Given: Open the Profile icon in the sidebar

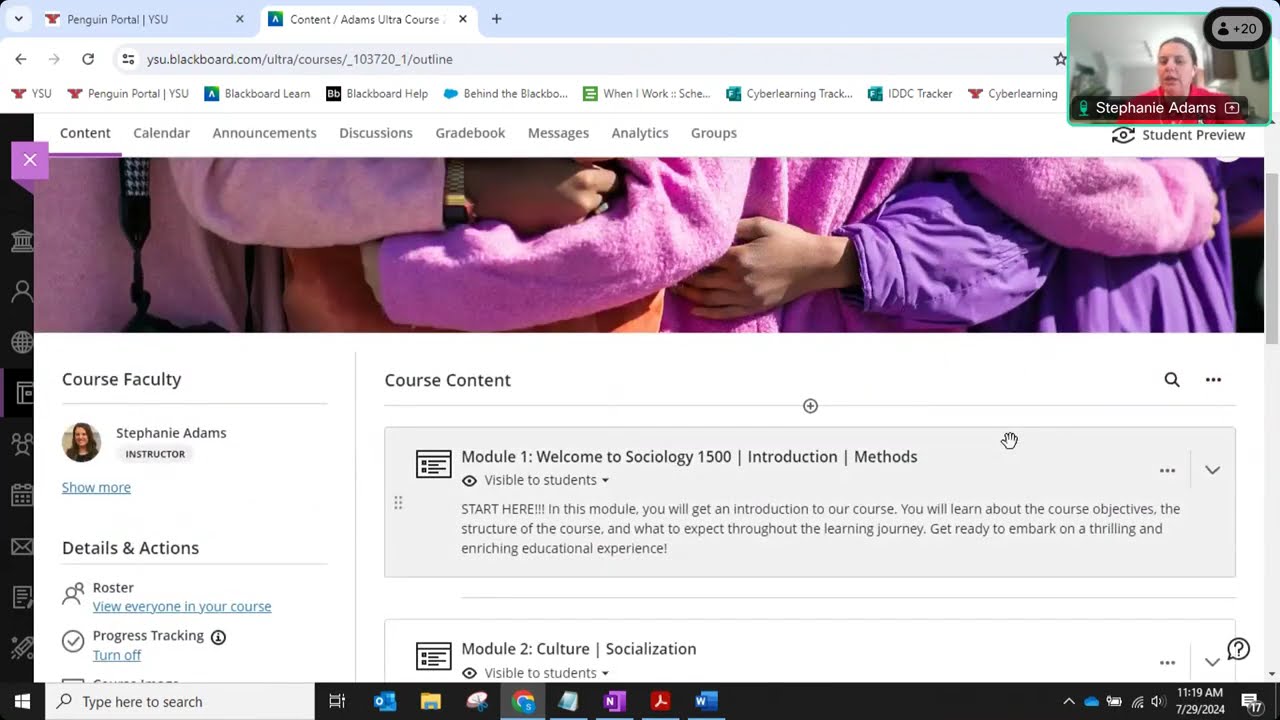Looking at the screenshot, I should point(21,292).
